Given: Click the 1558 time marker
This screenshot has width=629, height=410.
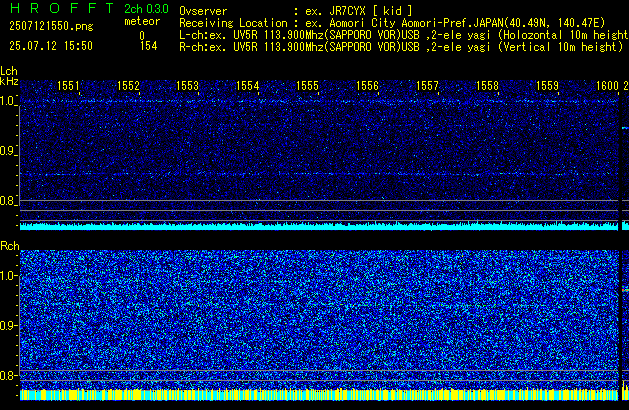Looking at the screenshot, I should click(487, 86).
